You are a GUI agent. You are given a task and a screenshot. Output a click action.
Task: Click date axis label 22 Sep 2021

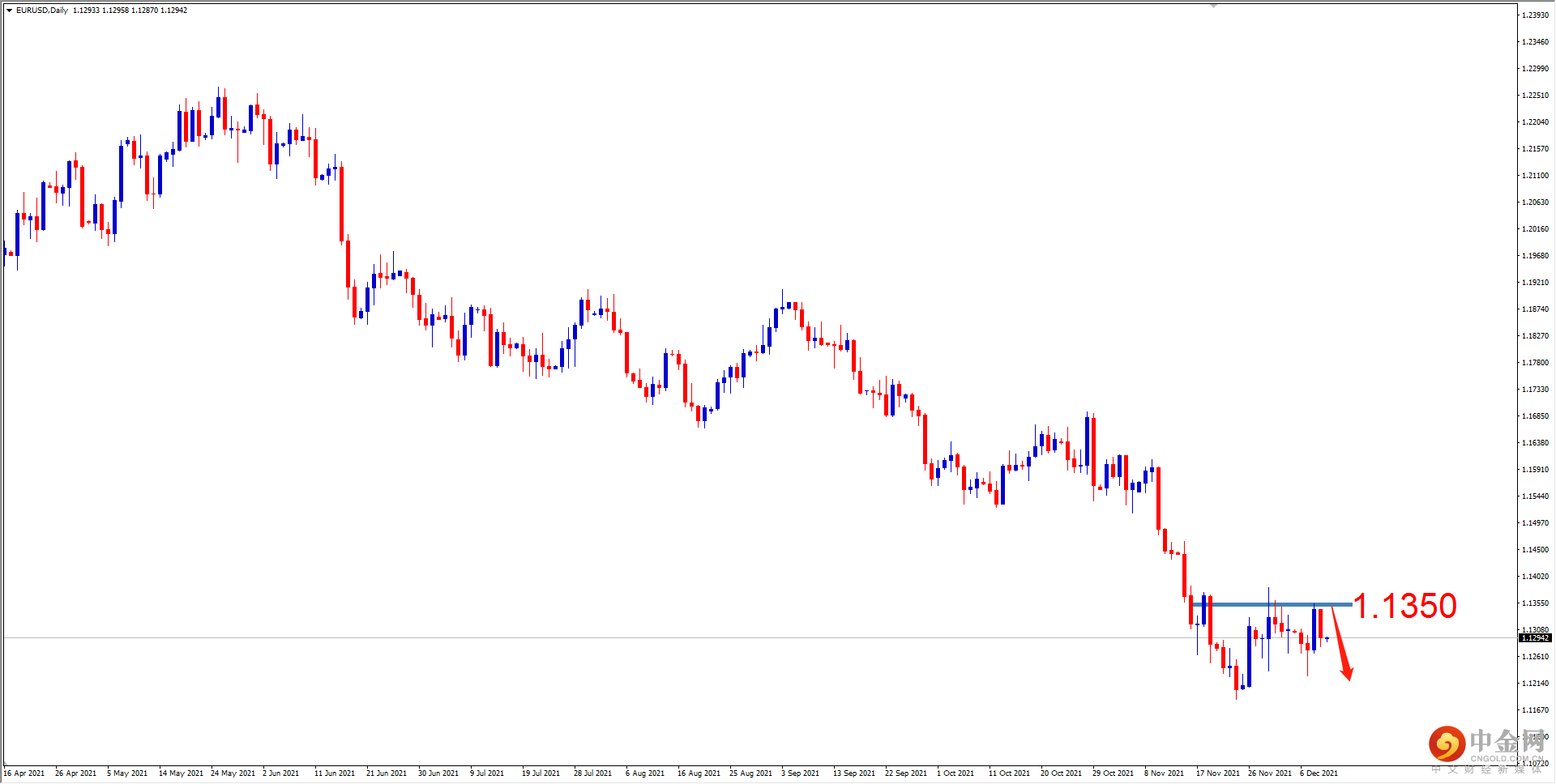point(906,773)
